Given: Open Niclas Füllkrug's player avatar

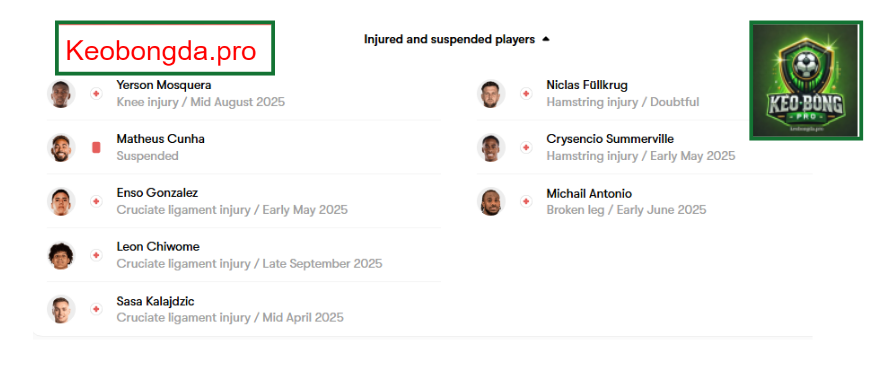Looking at the screenshot, I should pos(491,94).
